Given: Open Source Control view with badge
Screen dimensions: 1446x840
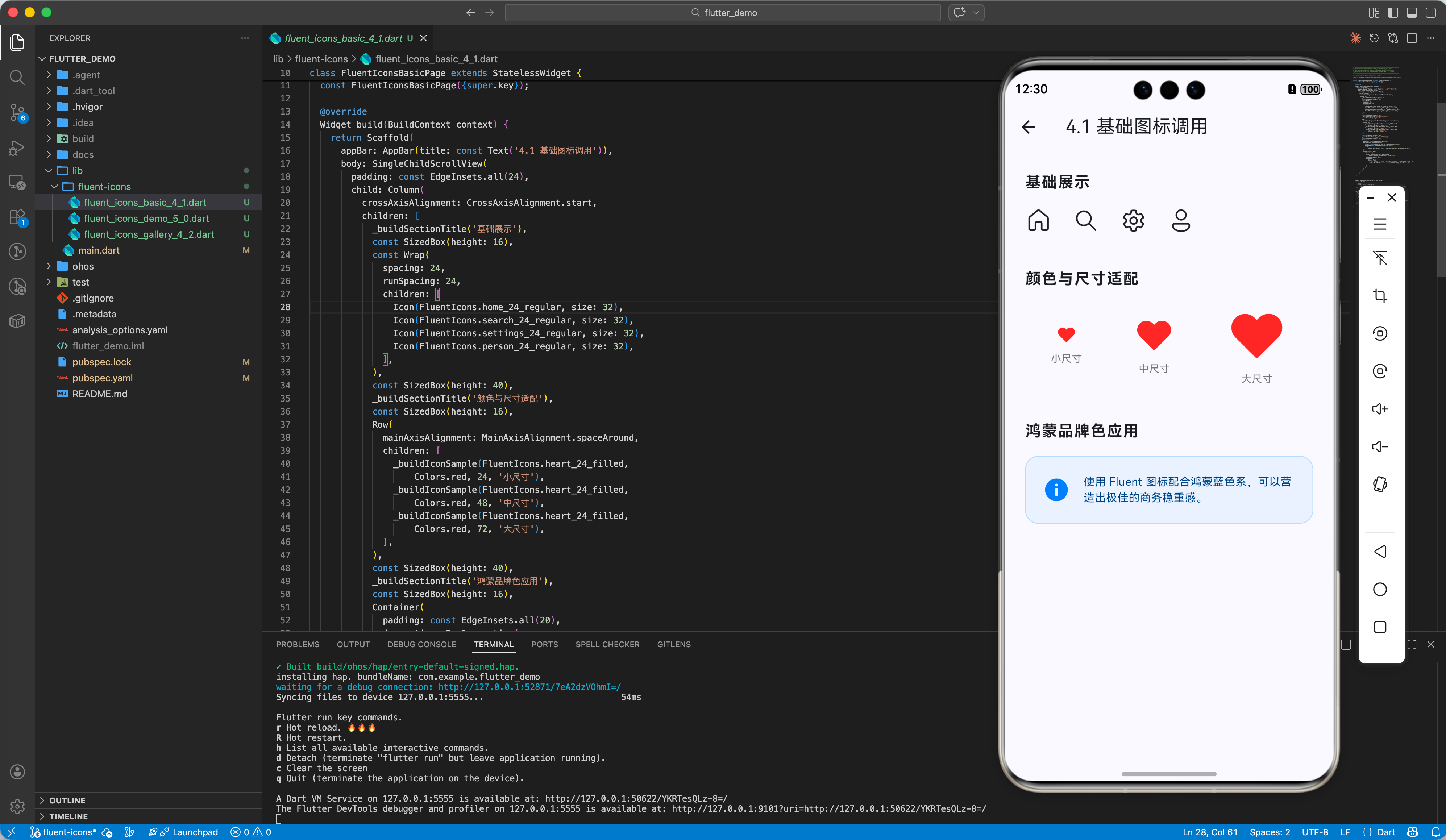Looking at the screenshot, I should click(17, 112).
